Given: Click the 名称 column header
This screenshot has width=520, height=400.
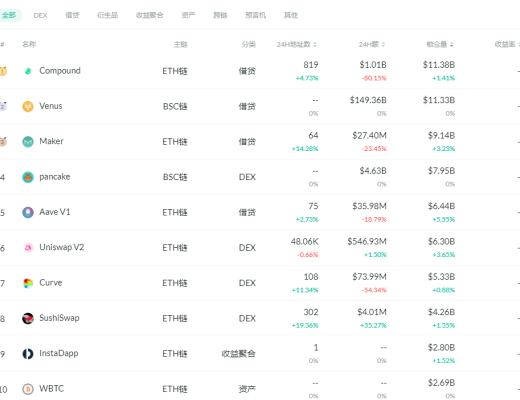Looking at the screenshot, I should pyautogui.click(x=29, y=44).
